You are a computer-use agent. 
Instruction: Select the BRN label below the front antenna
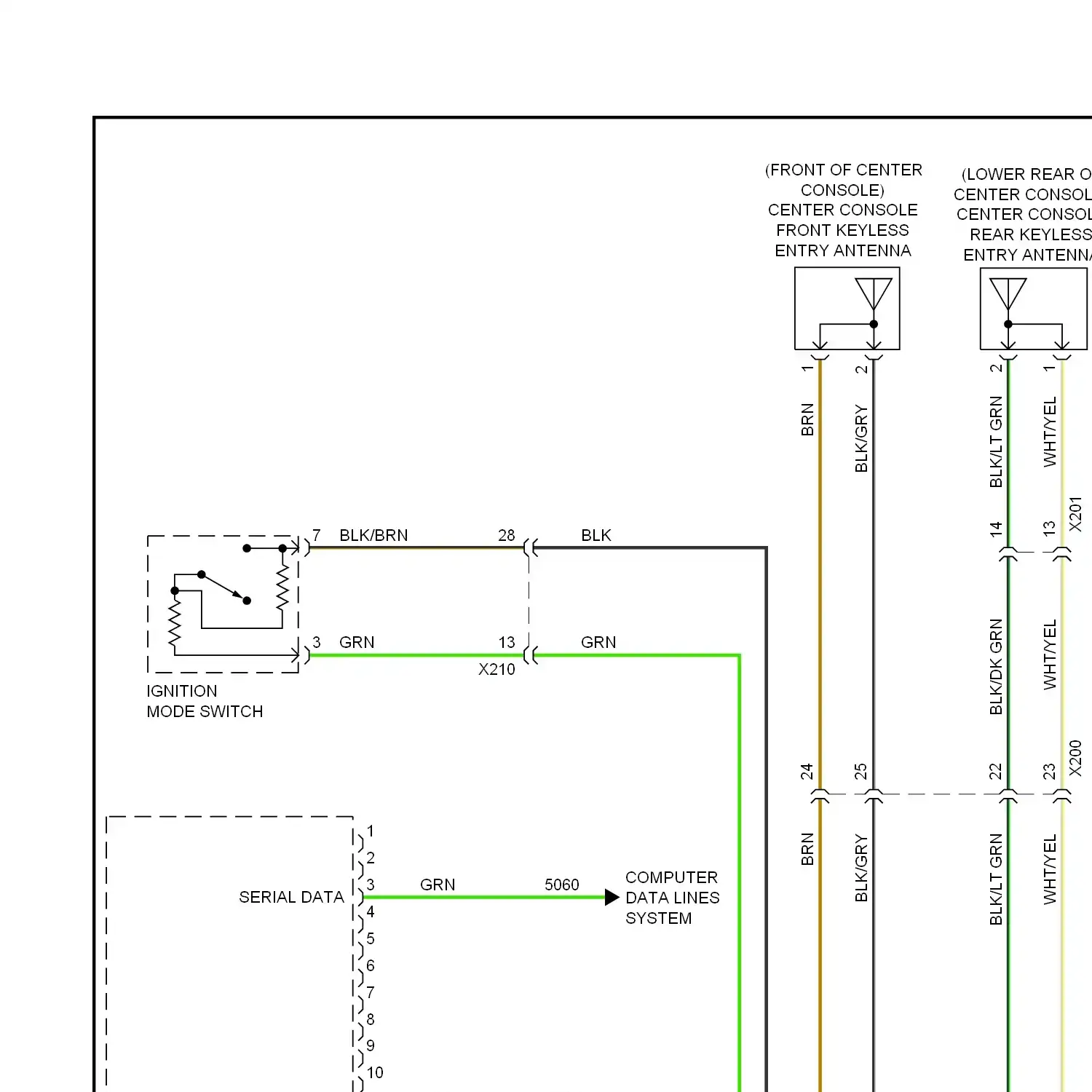(x=807, y=419)
